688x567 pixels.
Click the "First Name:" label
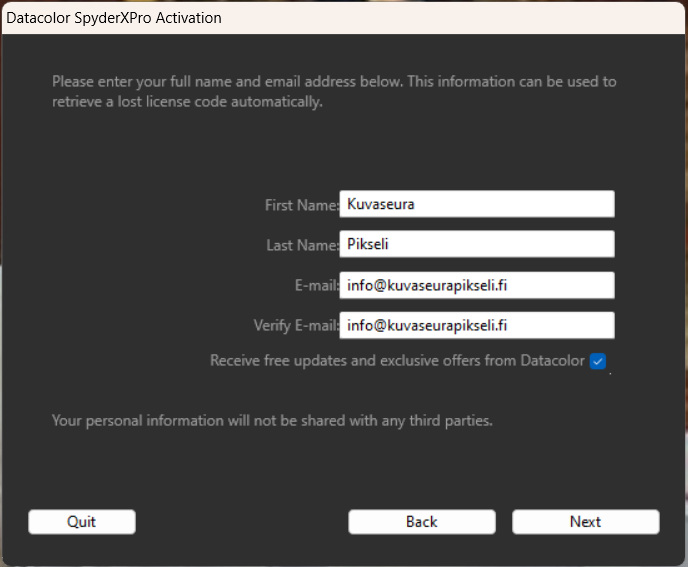pos(302,205)
